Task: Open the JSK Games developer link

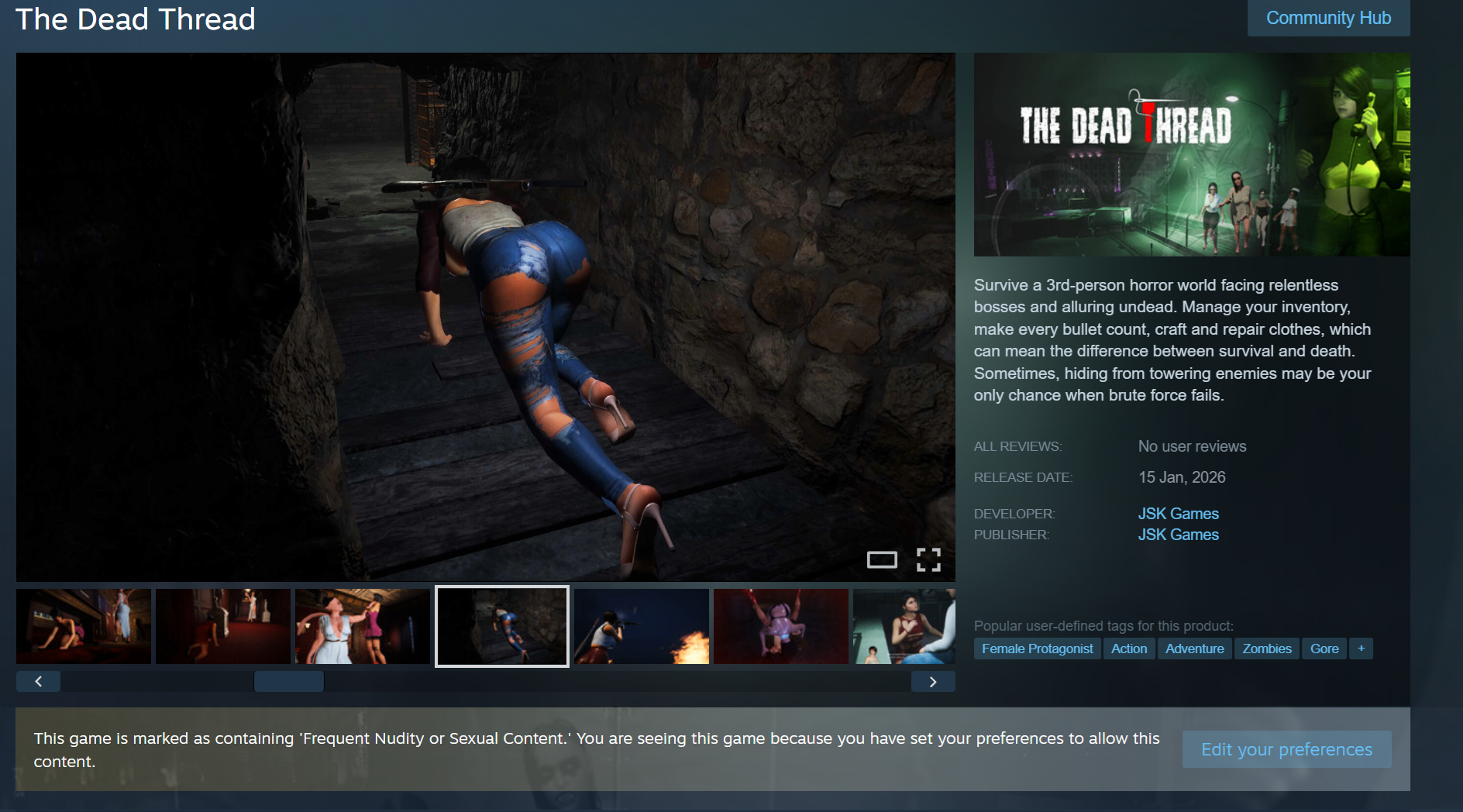Action: tap(1179, 514)
